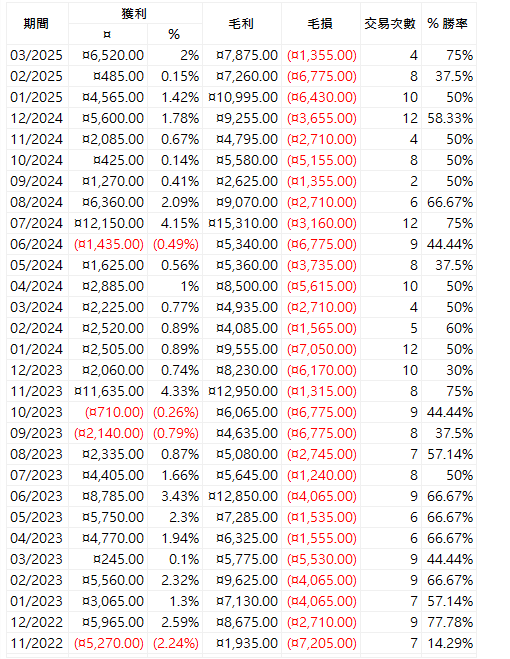
Task: Select the ¤15,310.00 gross profit cell
Action: pyautogui.click(x=242, y=223)
